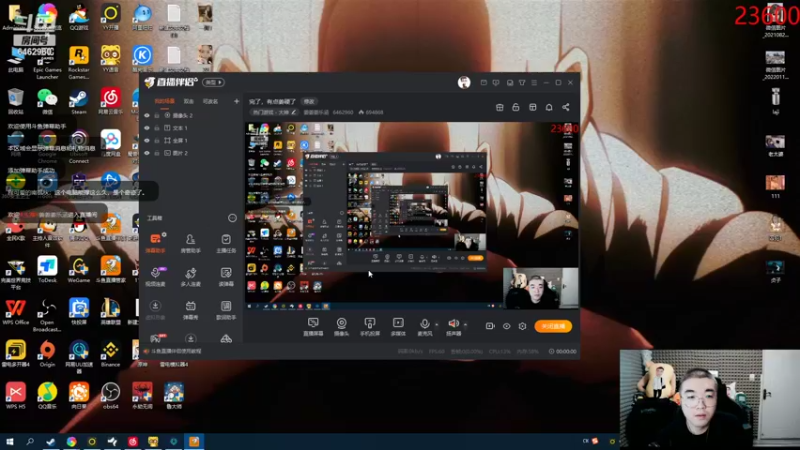Lock the 图片 2 source

(x=157, y=153)
